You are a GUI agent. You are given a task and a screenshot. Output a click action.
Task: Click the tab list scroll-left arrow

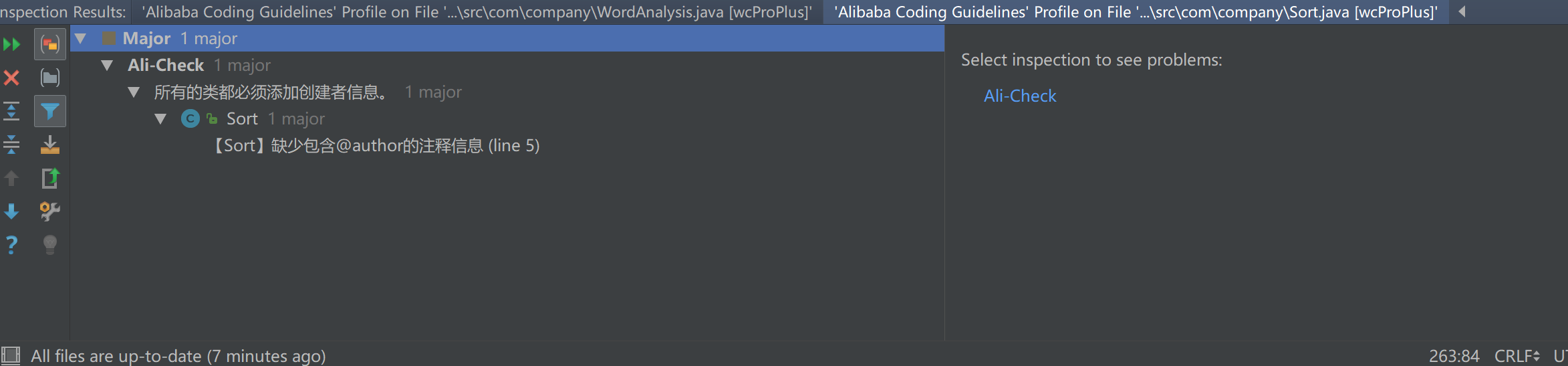tap(1462, 11)
